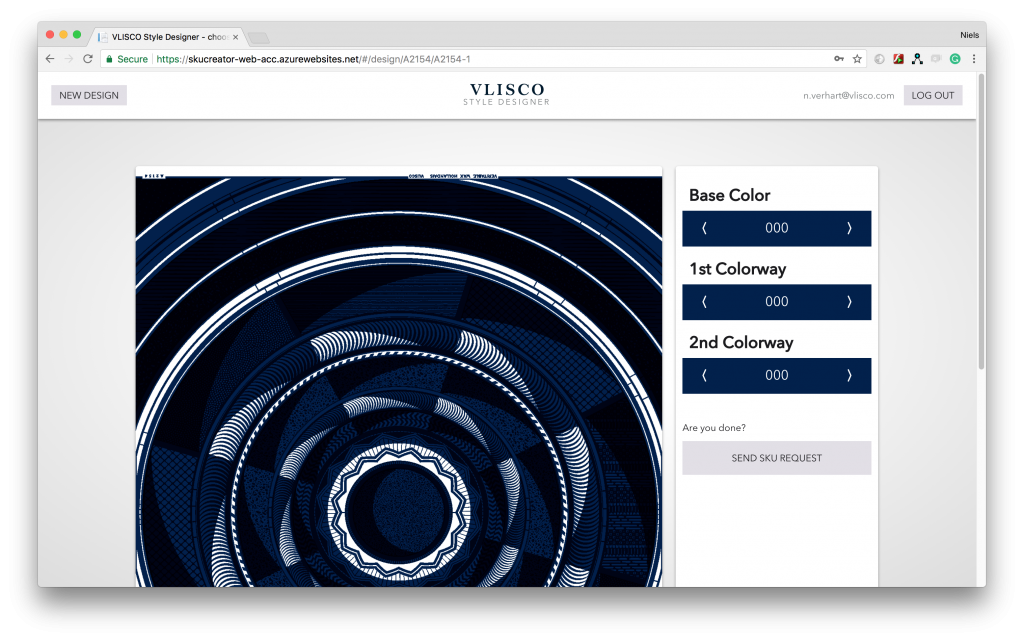This screenshot has width=1024, height=641.
Task: Click the LOG OUT button
Action: tap(933, 96)
